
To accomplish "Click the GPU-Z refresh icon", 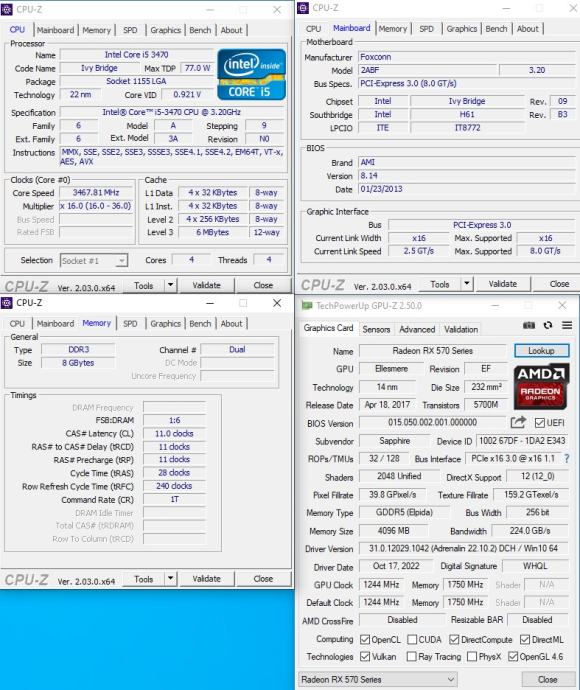I will click(548, 325).
